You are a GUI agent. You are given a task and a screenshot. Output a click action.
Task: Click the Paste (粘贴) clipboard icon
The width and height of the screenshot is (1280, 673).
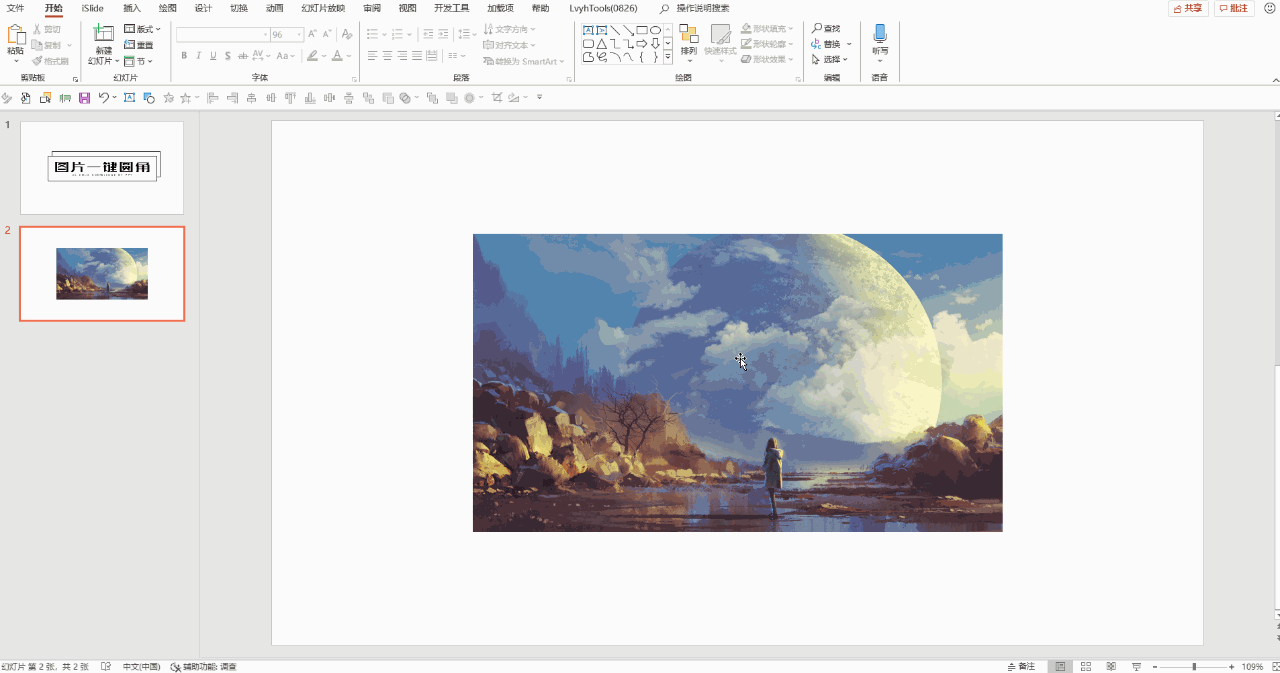pyautogui.click(x=16, y=35)
